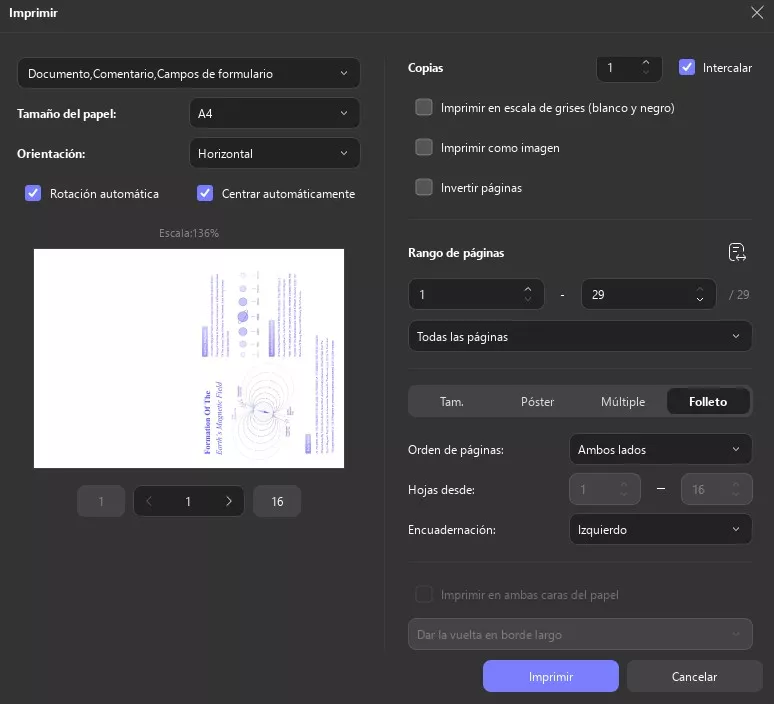Uncheck Rotación automática
The image size is (774, 704).
[33, 193]
